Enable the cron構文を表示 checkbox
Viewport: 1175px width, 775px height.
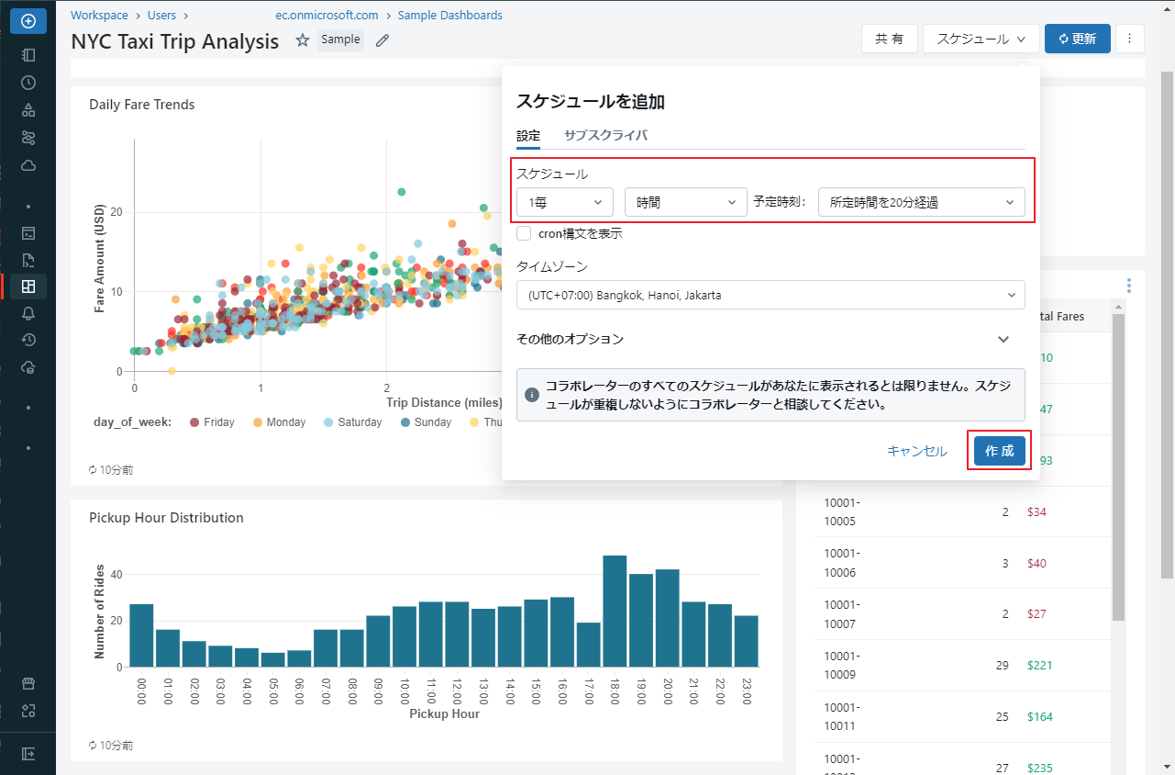[524, 233]
